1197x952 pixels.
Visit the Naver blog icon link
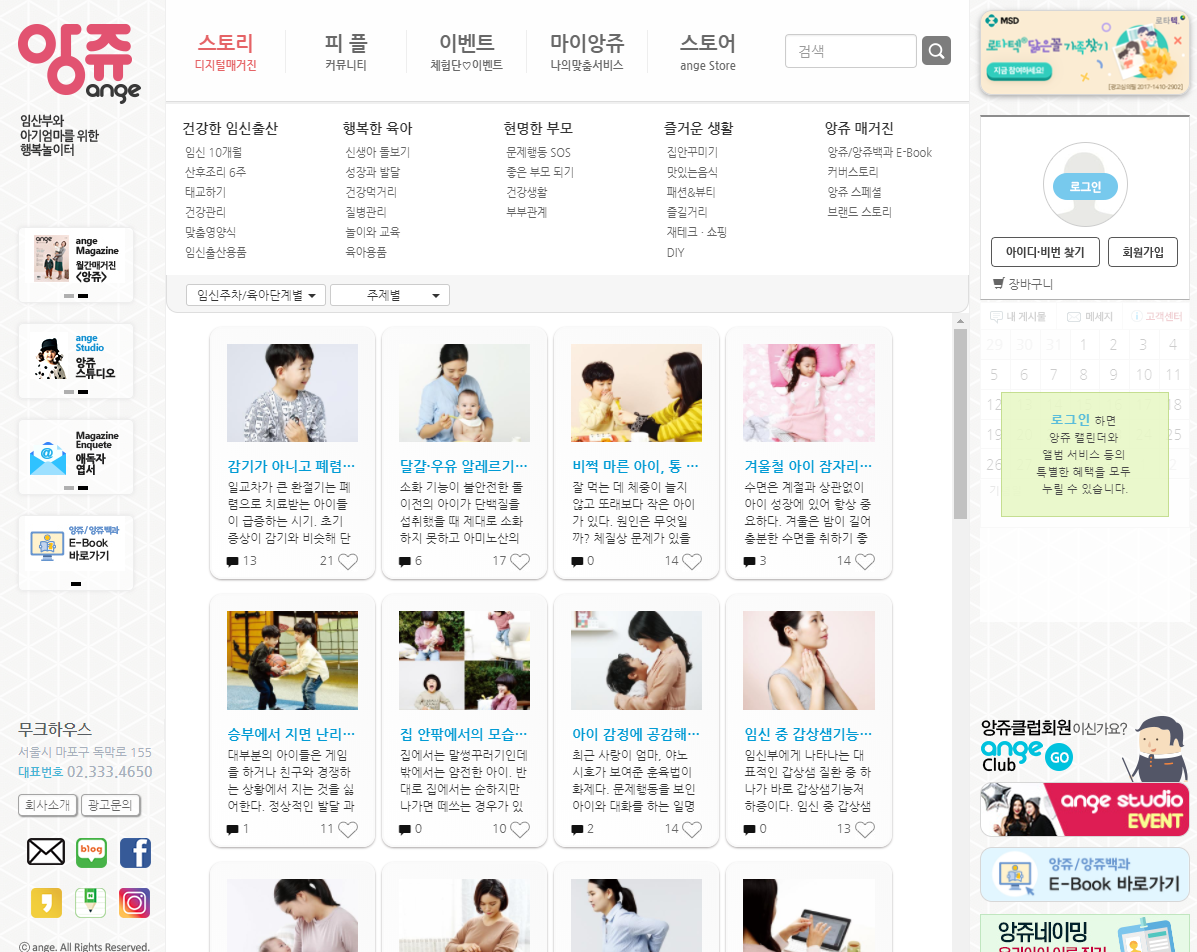click(91, 852)
